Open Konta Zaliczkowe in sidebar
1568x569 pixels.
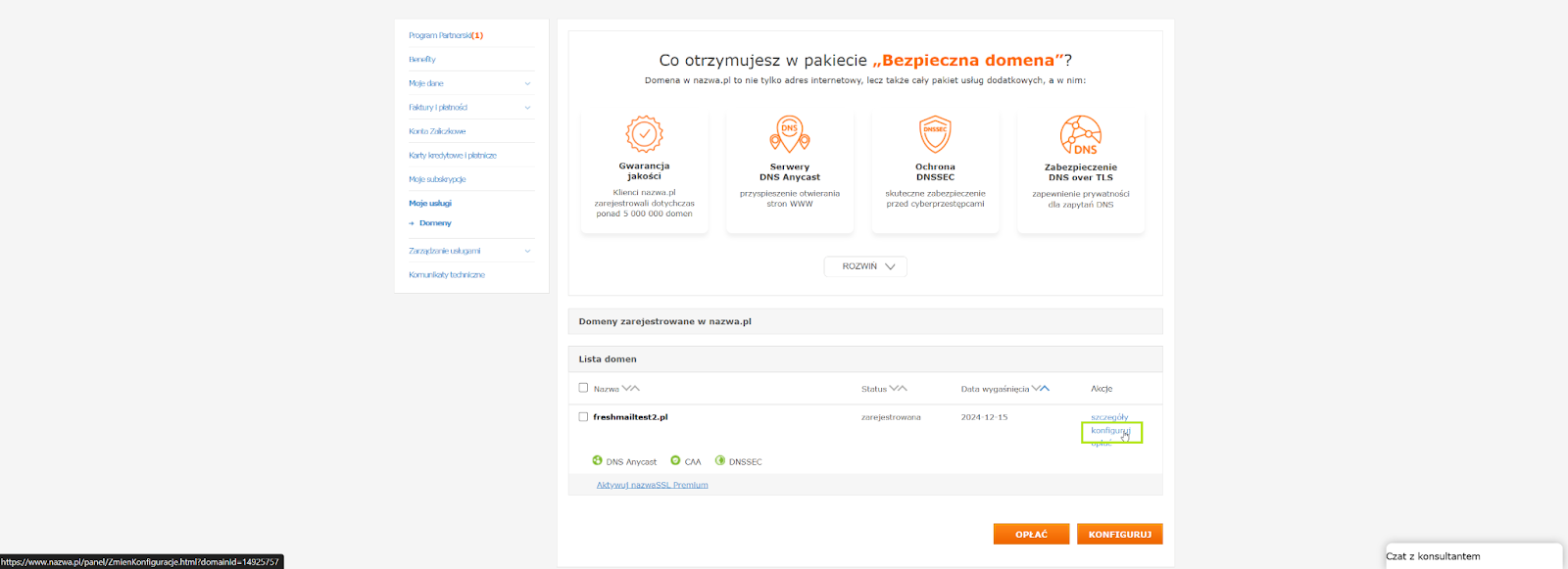click(x=437, y=131)
